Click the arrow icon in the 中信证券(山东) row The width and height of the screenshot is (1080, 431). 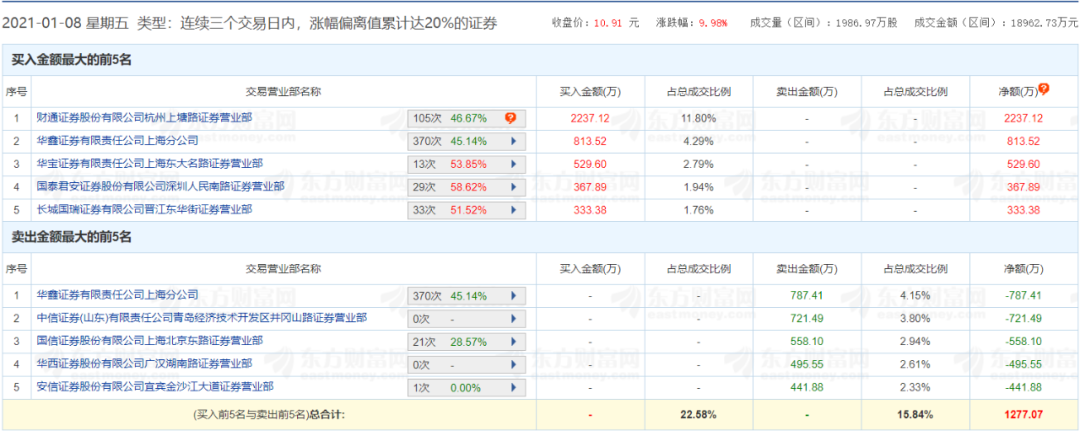(x=514, y=318)
